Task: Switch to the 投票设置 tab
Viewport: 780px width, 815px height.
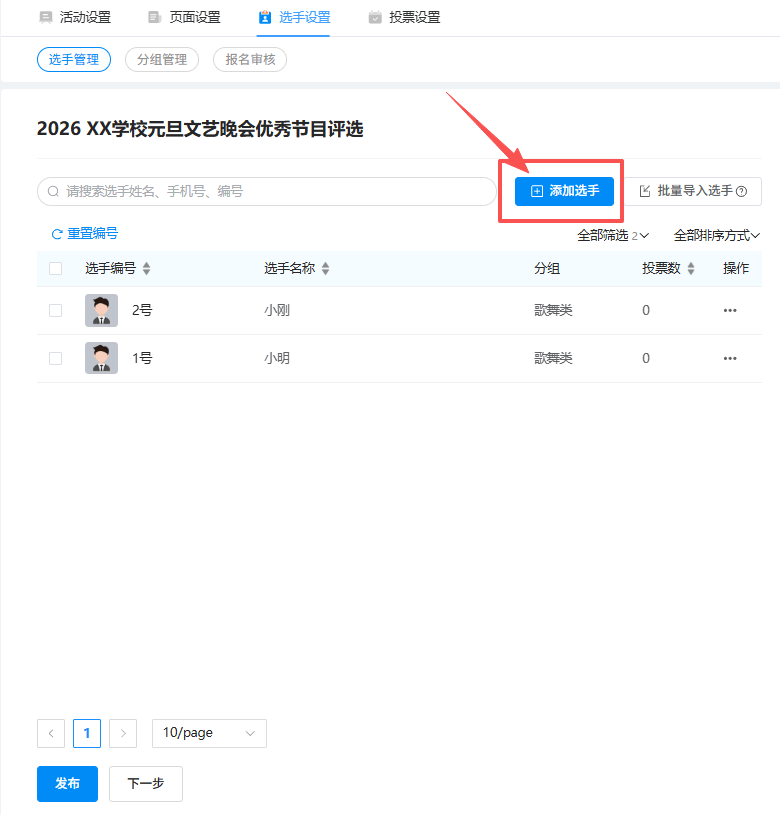Action: pyautogui.click(x=403, y=17)
